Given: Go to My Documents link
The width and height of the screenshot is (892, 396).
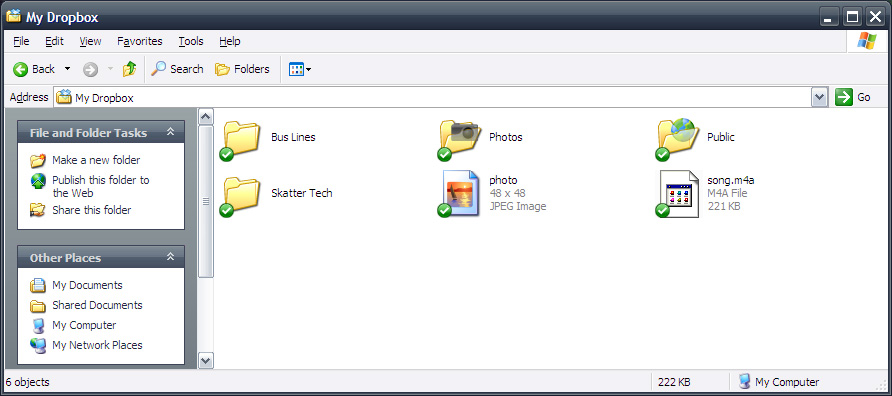Looking at the screenshot, I should click(87, 285).
